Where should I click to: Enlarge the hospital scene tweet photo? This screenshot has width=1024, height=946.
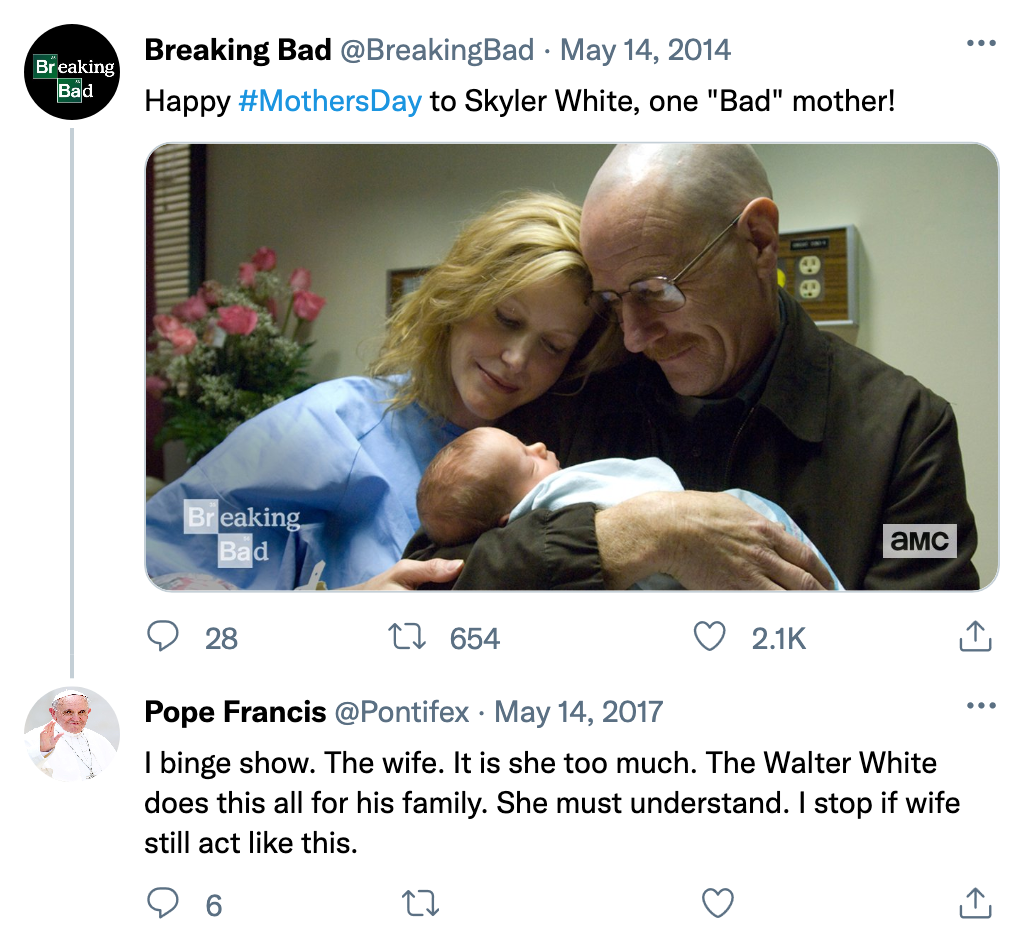572,367
